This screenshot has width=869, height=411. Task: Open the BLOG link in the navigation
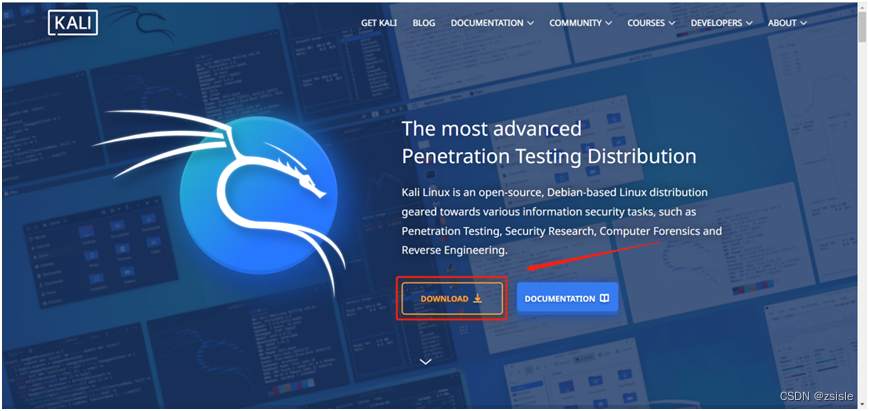point(424,23)
